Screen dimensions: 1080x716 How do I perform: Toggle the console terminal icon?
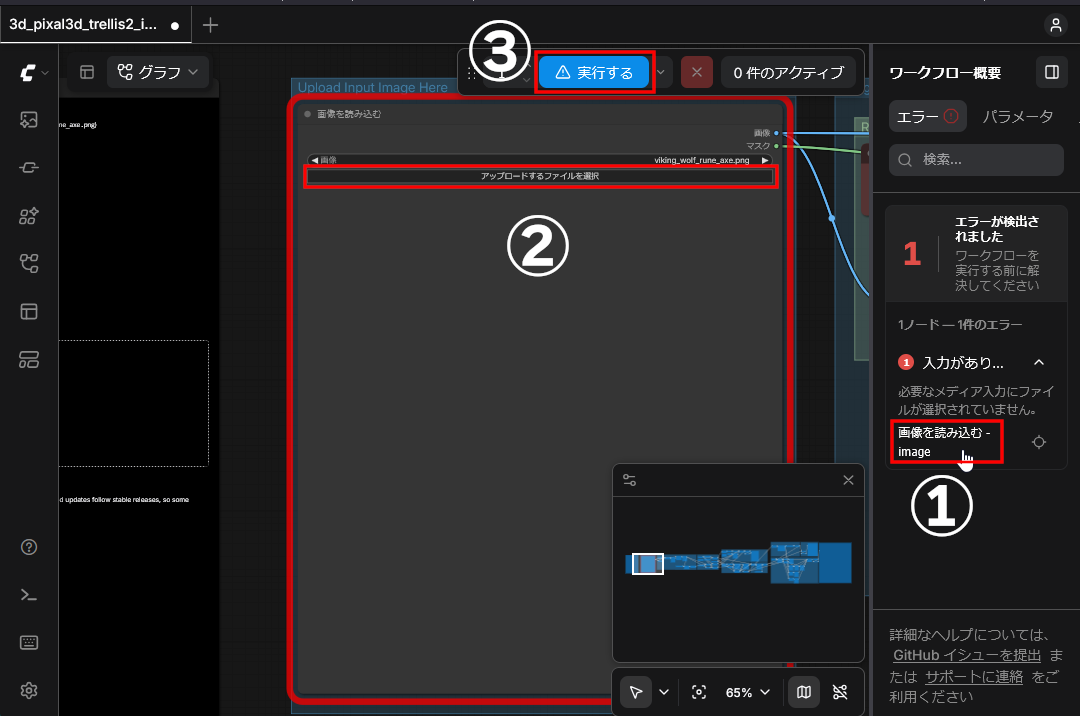(29, 595)
